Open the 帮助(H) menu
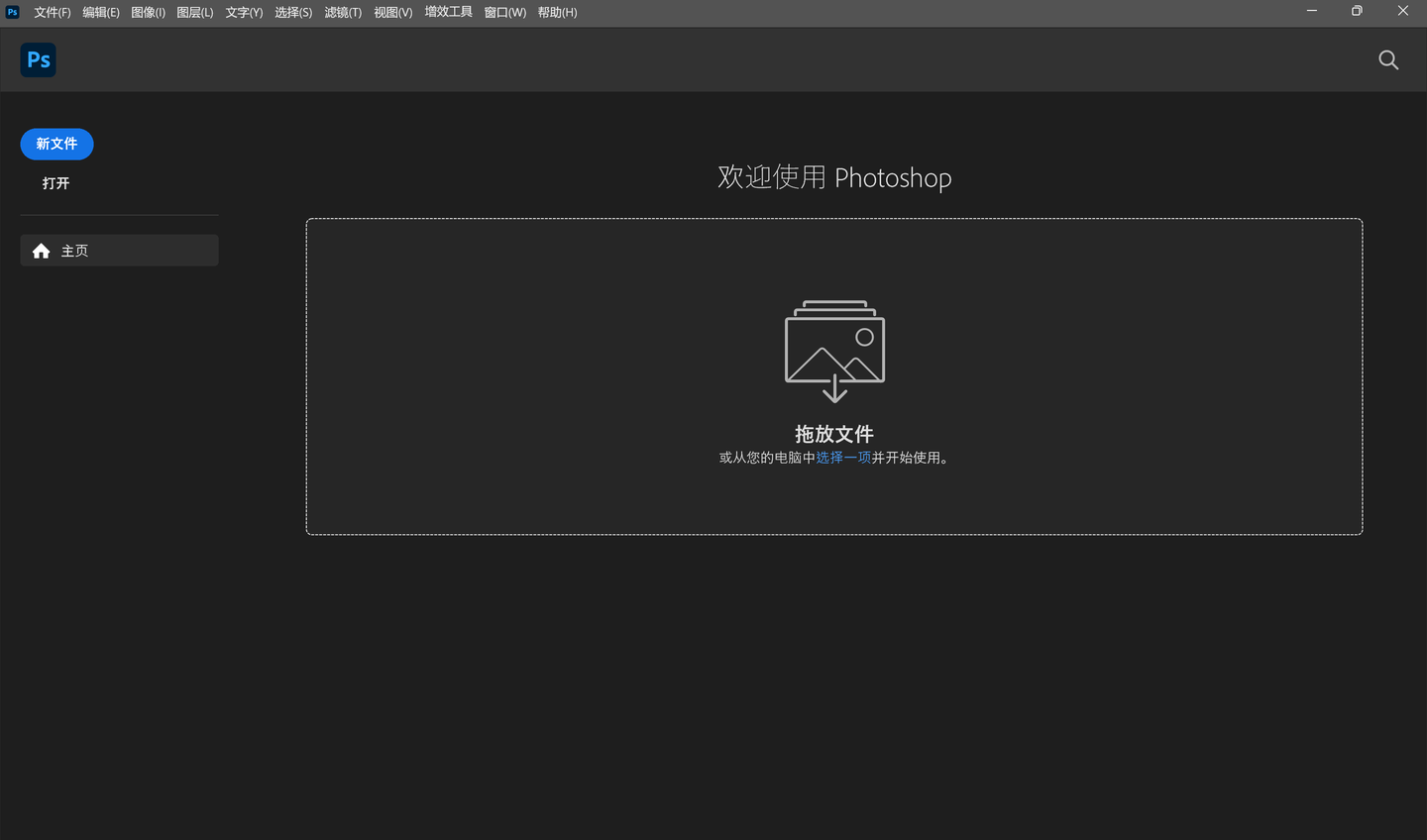 [557, 12]
